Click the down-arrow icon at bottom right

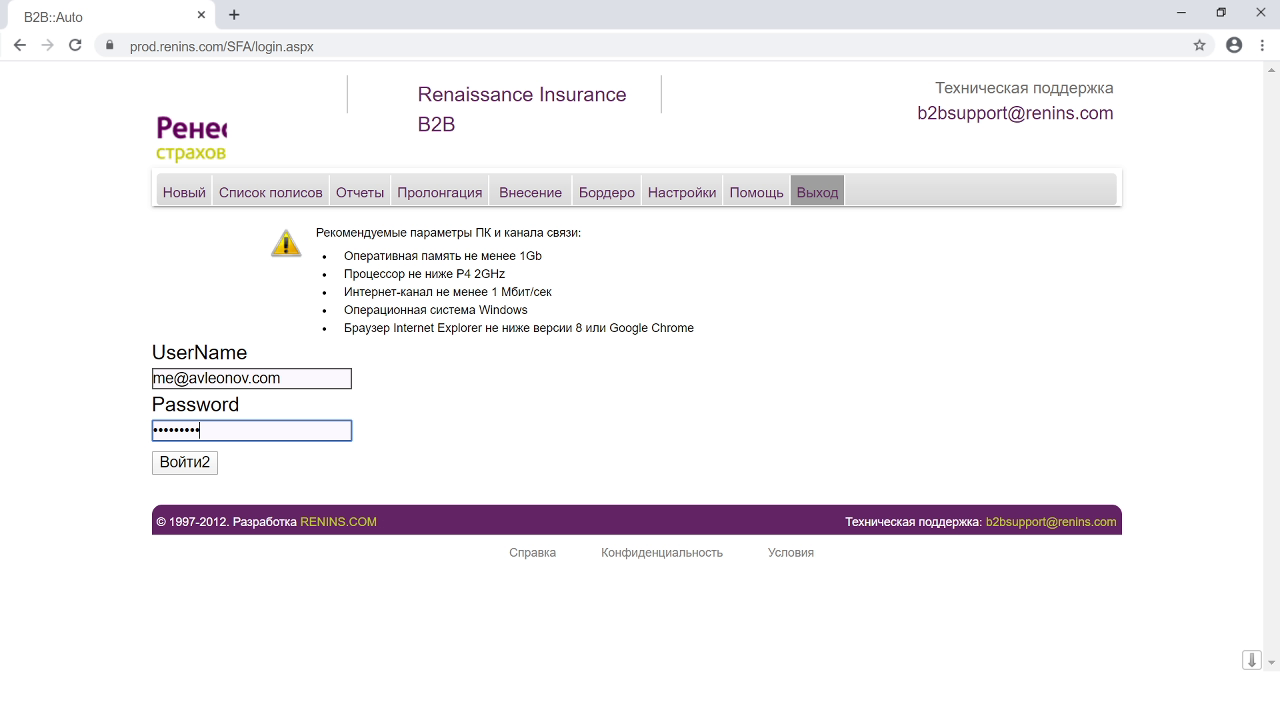1251,660
